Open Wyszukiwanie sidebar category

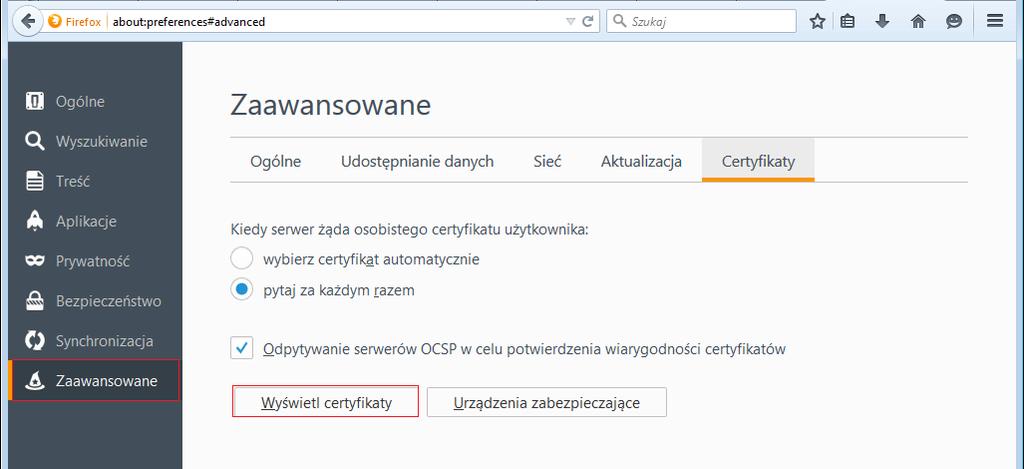pyautogui.click(x=95, y=141)
